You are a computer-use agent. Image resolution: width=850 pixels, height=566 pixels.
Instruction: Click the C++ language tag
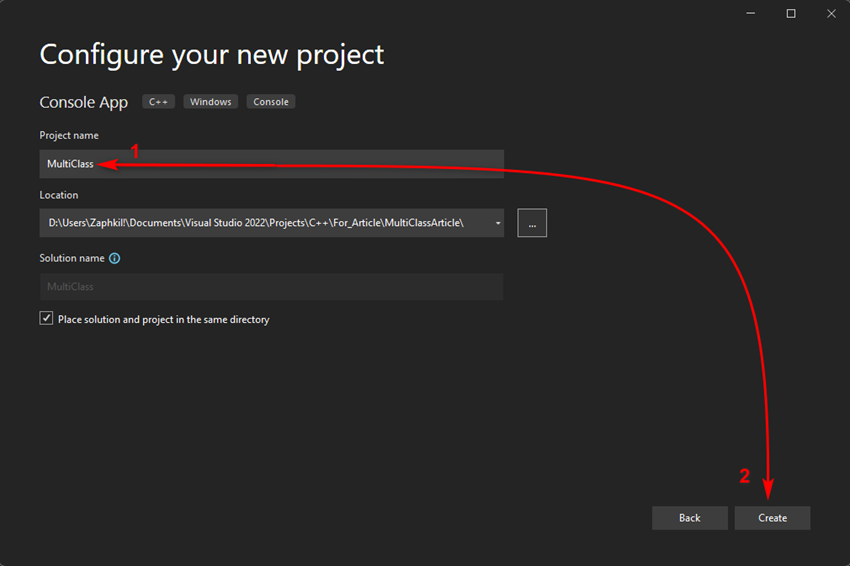coord(158,102)
